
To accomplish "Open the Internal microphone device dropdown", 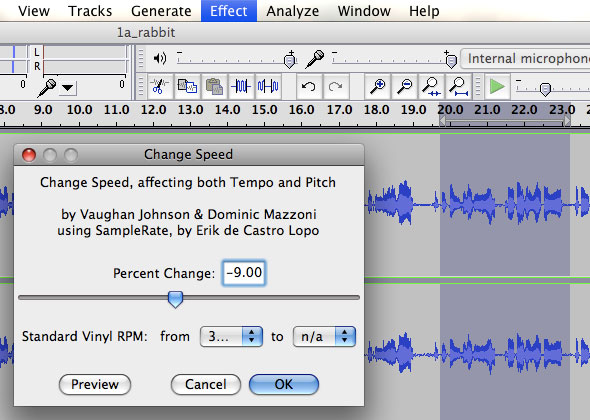I will (x=525, y=58).
